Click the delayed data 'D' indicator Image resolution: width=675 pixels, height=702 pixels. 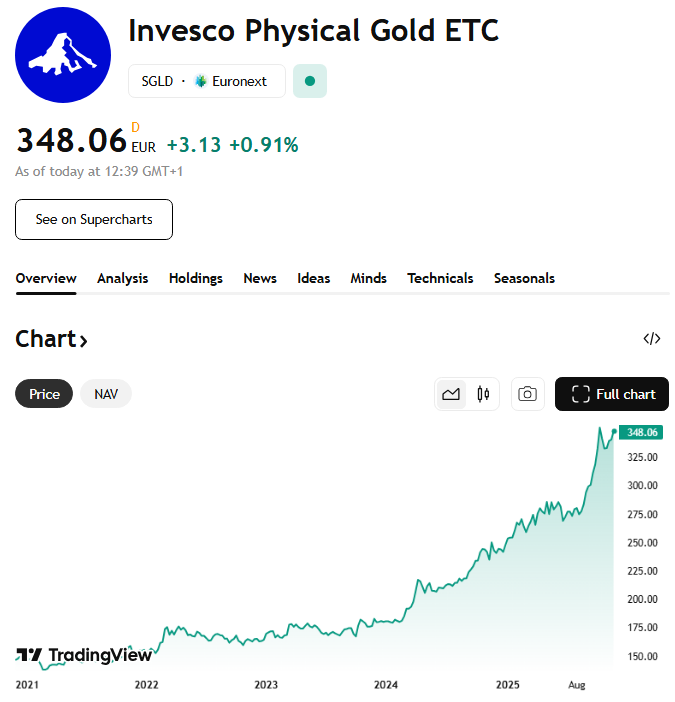click(x=136, y=127)
